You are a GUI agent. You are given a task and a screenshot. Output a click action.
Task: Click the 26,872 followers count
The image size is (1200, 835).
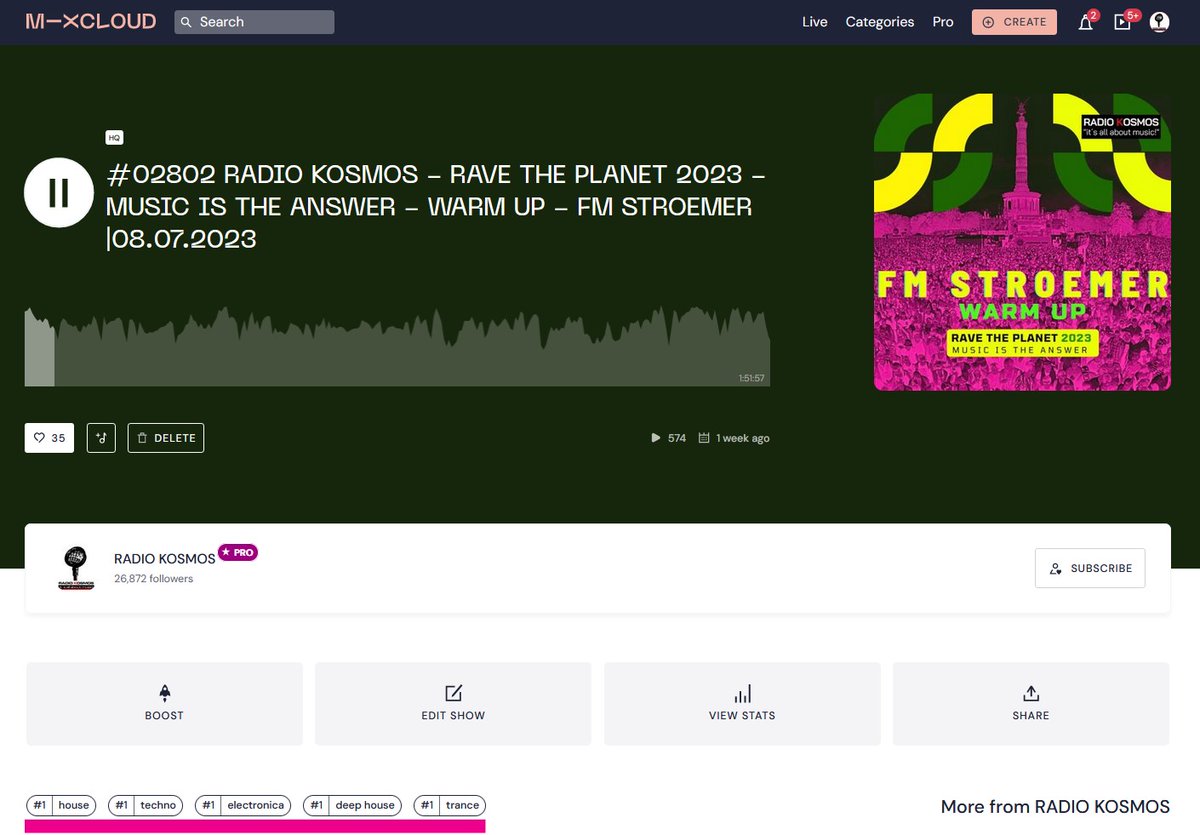pos(153,579)
